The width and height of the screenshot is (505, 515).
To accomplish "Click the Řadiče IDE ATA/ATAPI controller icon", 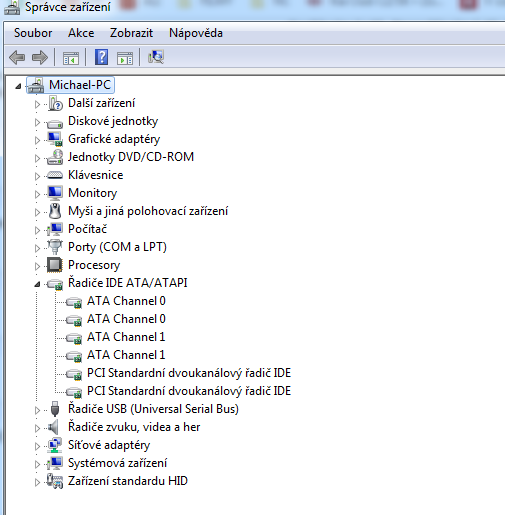I will 55,284.
